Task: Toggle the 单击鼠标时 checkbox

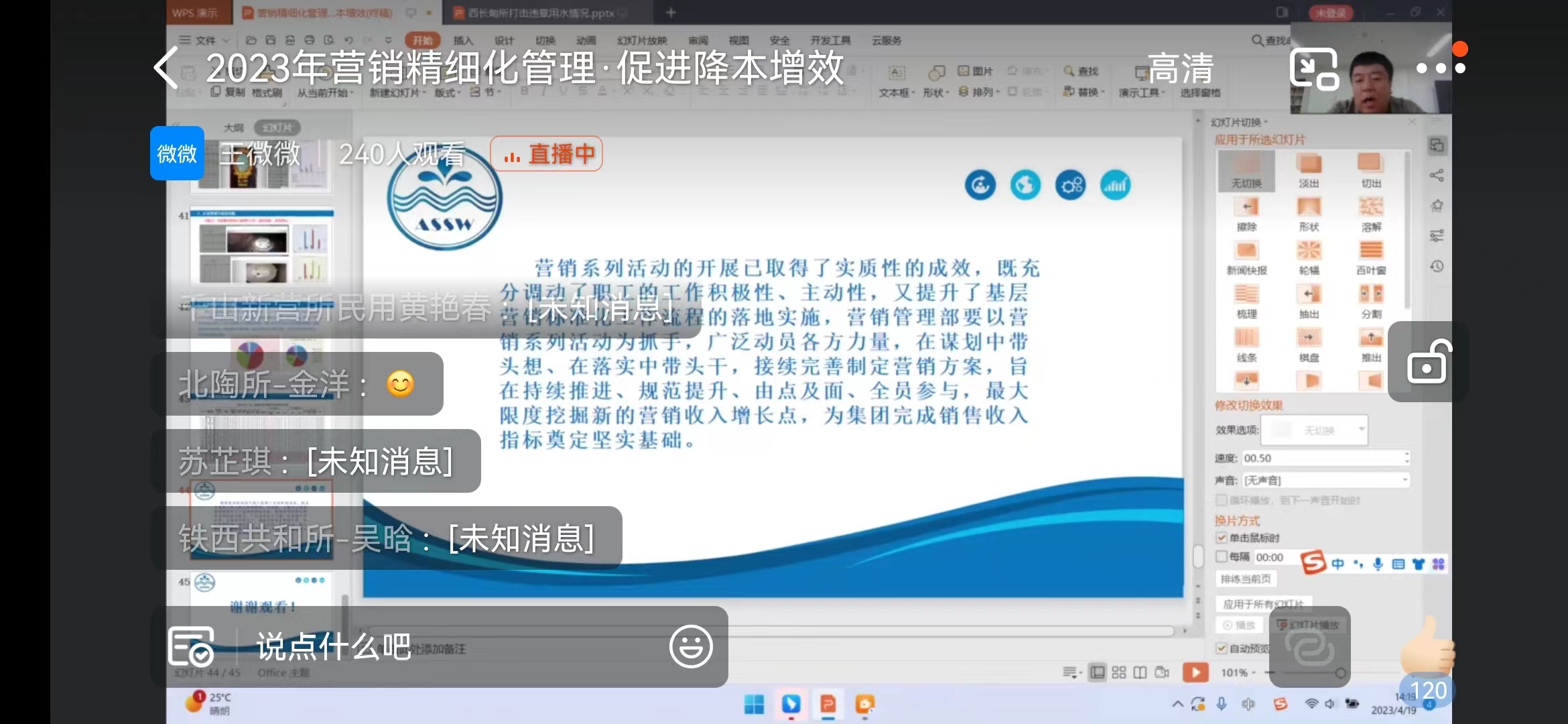Action: pyautogui.click(x=1222, y=538)
